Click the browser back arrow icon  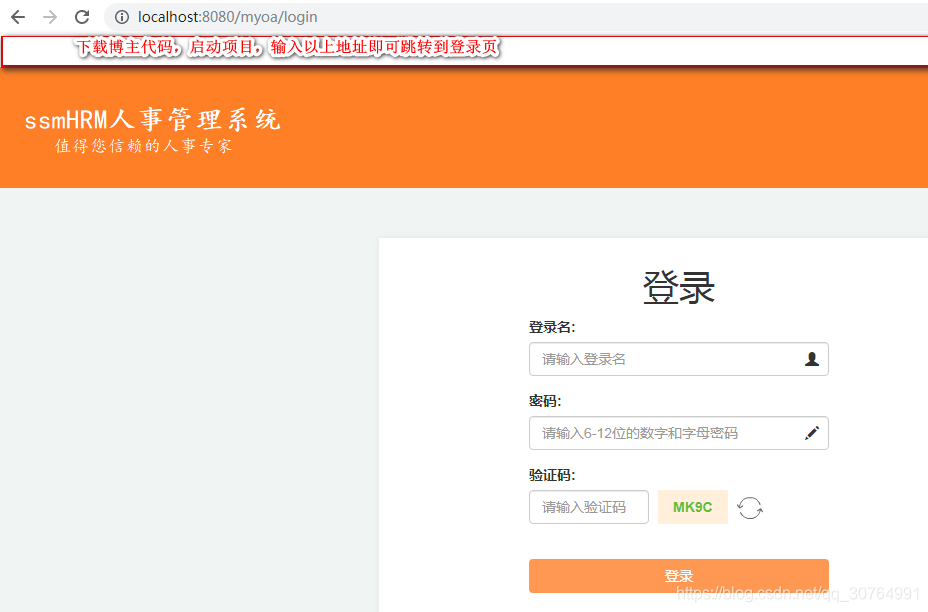[17, 17]
